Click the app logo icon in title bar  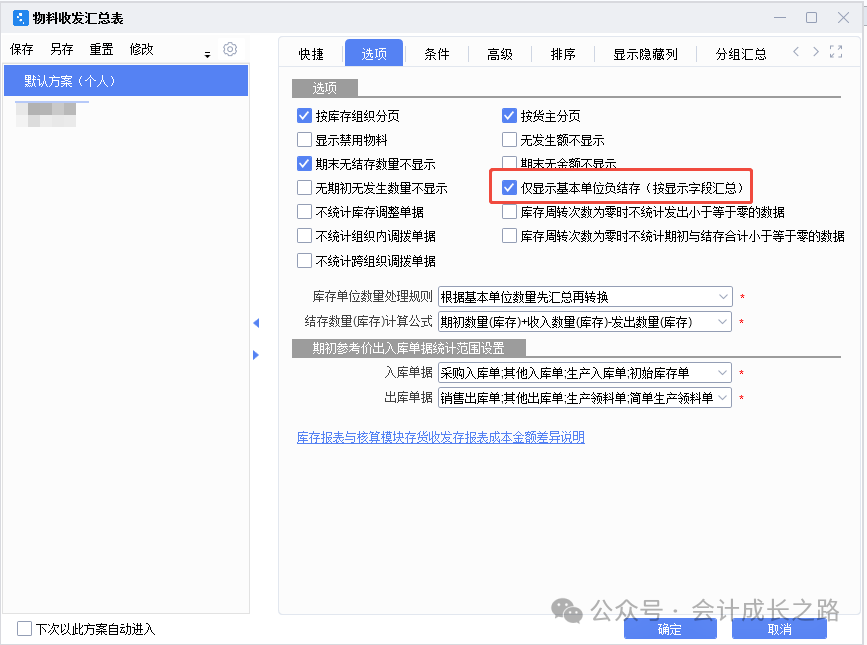tap(19, 17)
